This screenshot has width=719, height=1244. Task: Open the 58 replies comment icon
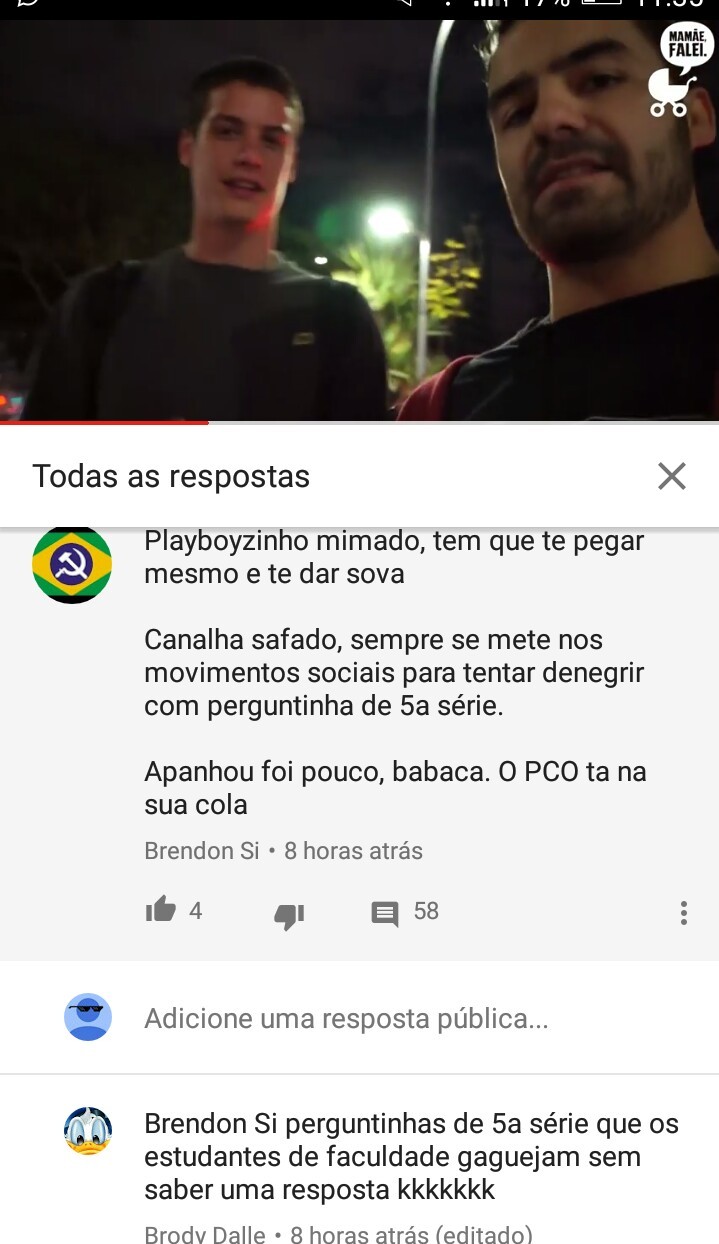pyautogui.click(x=385, y=914)
